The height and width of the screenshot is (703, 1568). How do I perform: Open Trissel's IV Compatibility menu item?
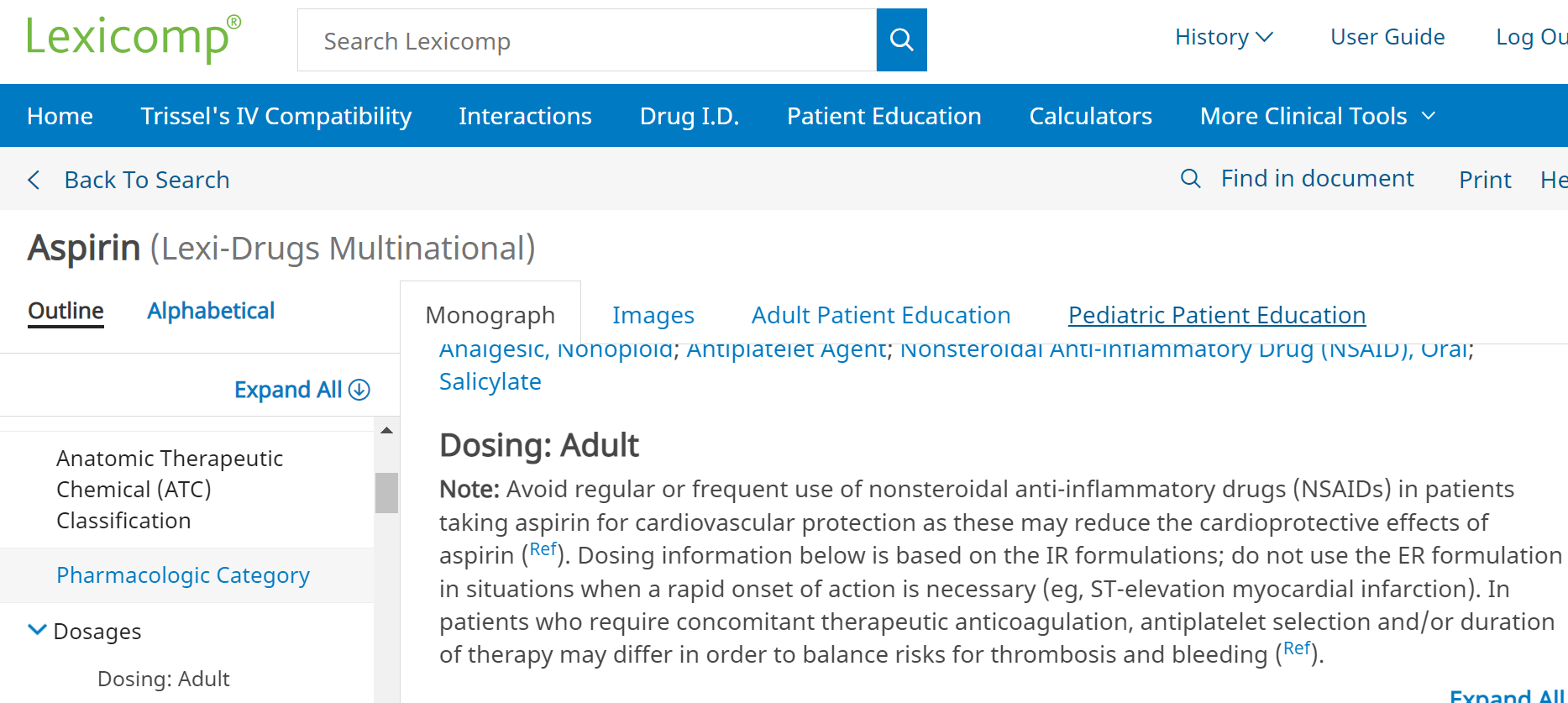point(275,116)
